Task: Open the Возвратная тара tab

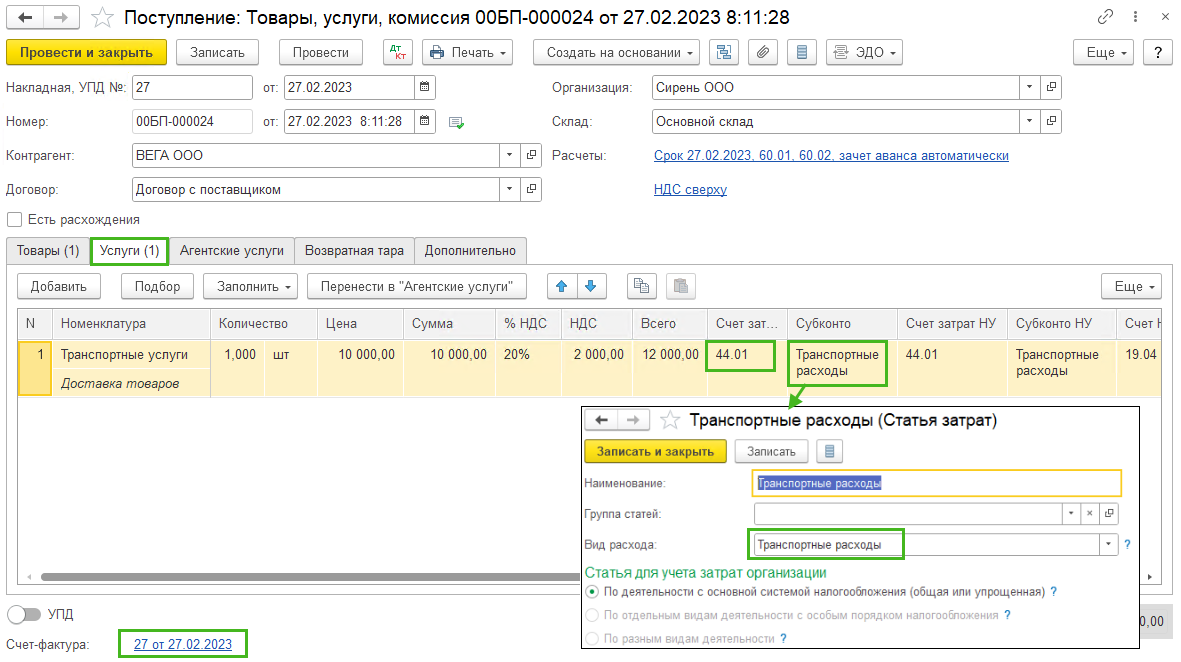Action: tap(354, 251)
